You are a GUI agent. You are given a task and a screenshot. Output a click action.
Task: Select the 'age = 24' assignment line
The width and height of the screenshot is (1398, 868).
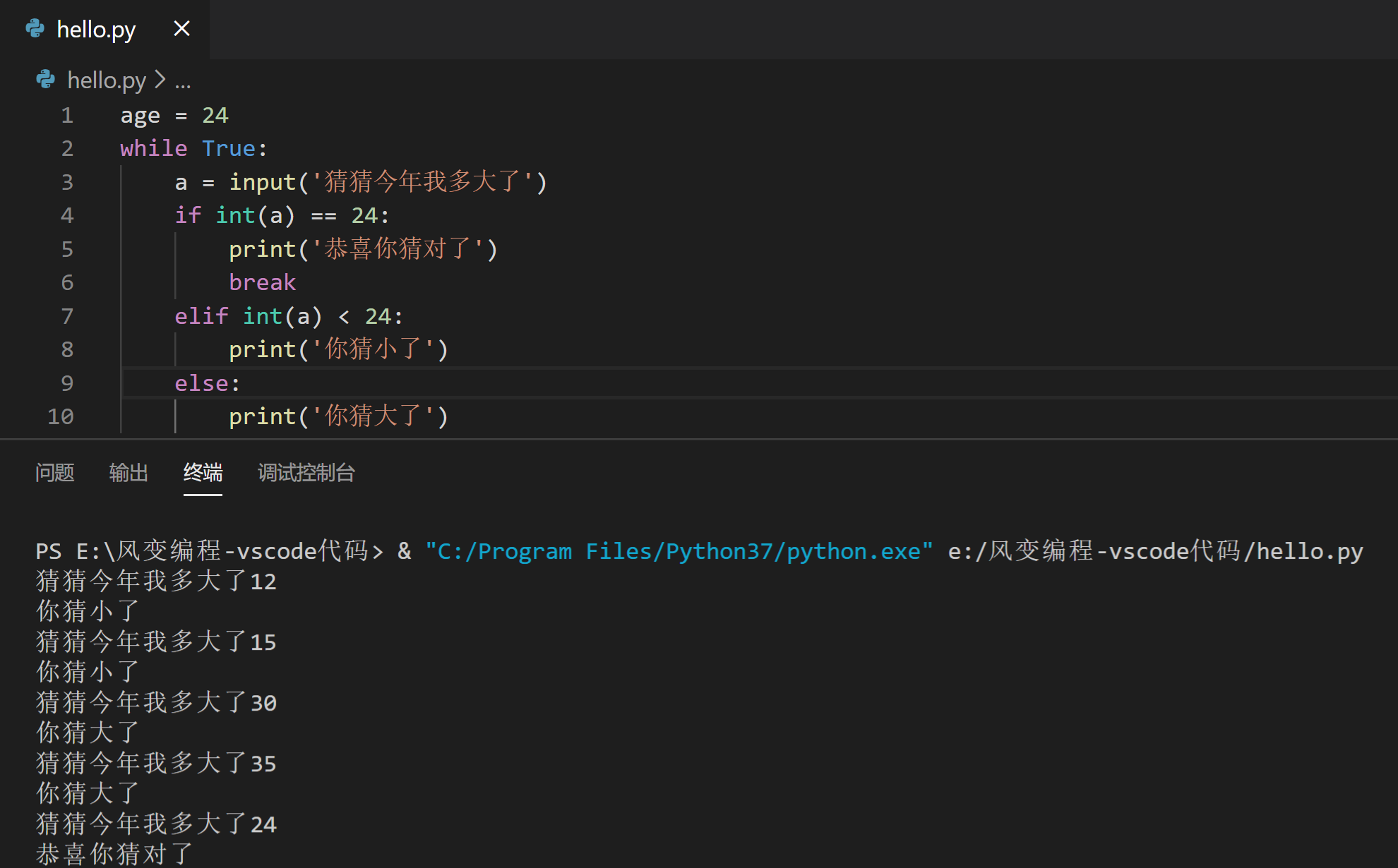click(x=174, y=115)
